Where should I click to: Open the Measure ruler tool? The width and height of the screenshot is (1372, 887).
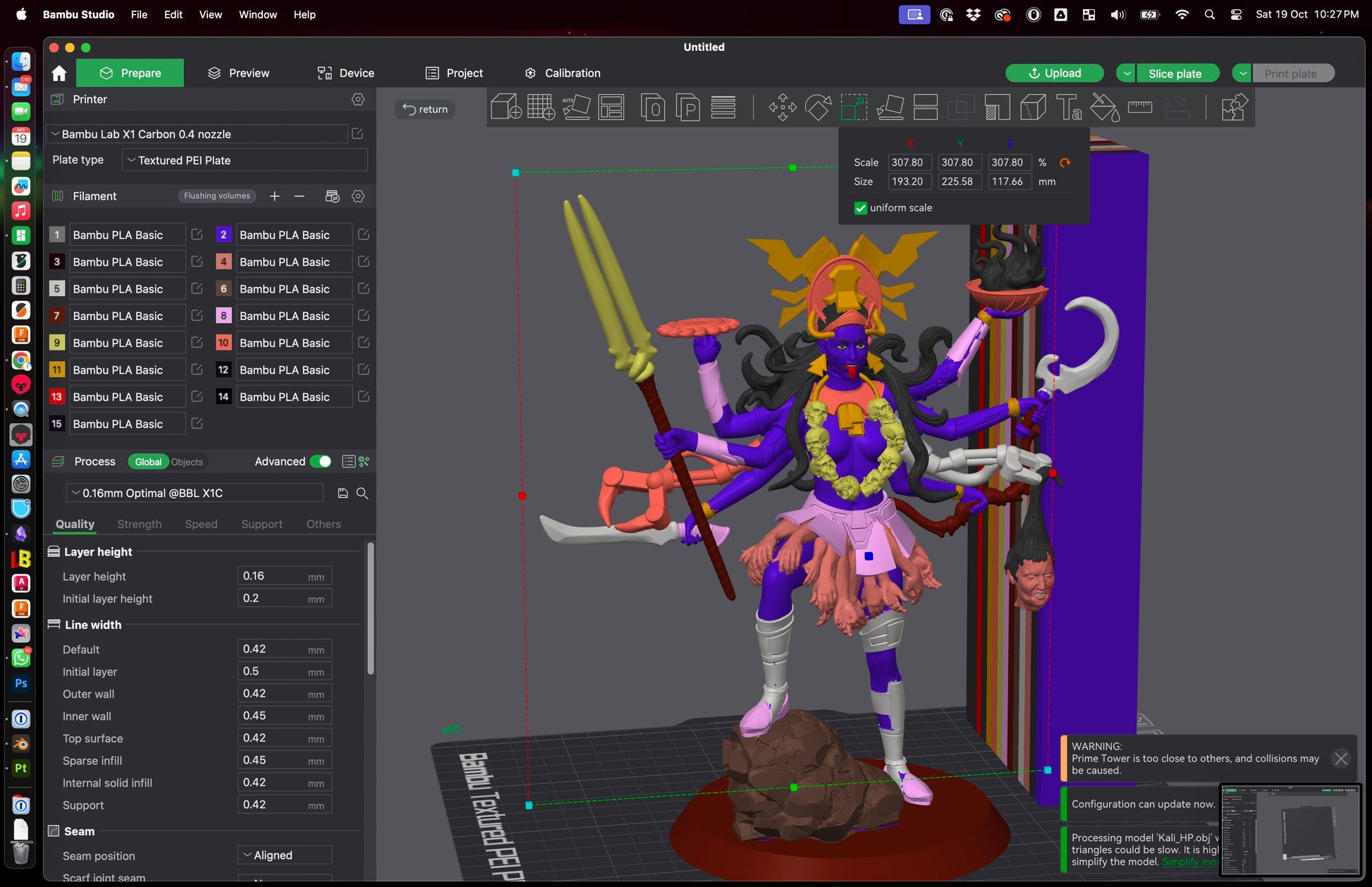[1139, 108]
